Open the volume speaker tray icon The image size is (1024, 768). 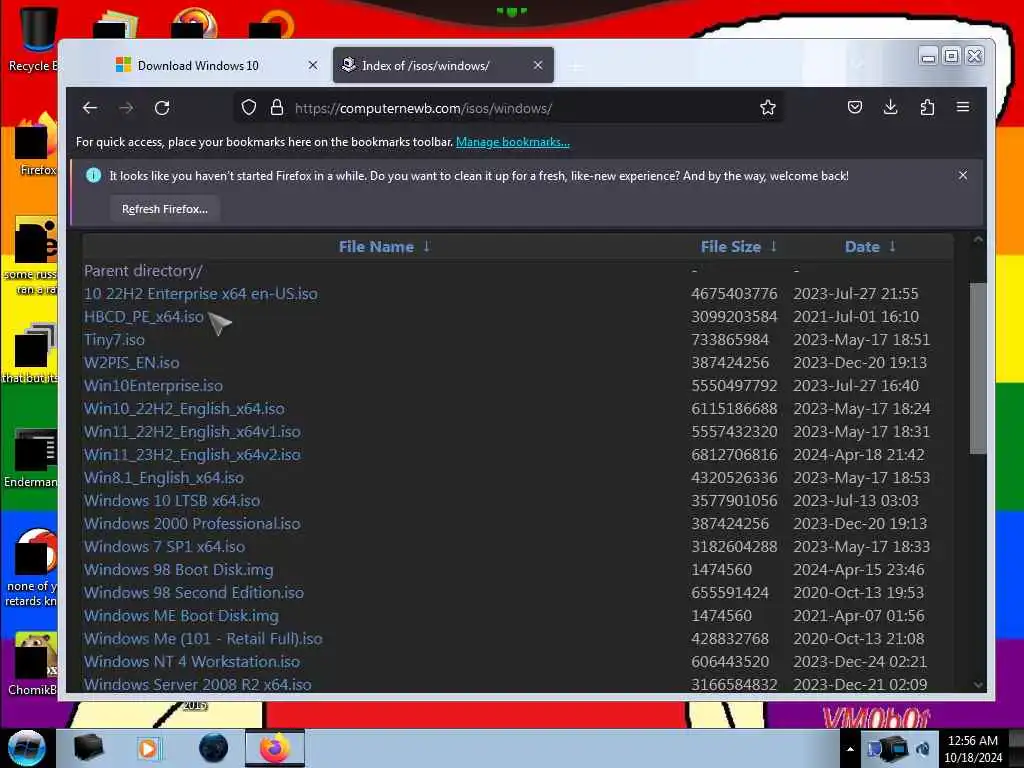[x=923, y=748]
